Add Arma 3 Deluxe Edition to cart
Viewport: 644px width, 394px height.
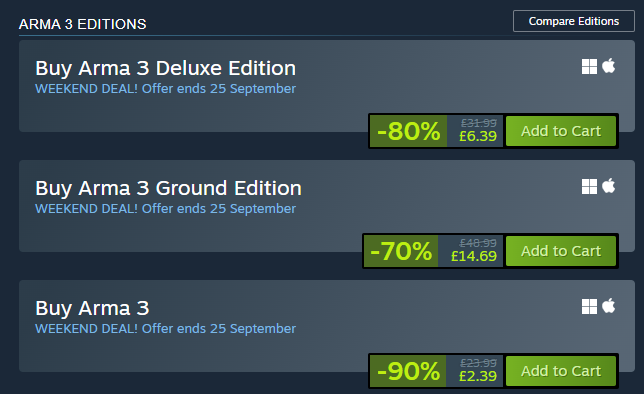point(561,131)
